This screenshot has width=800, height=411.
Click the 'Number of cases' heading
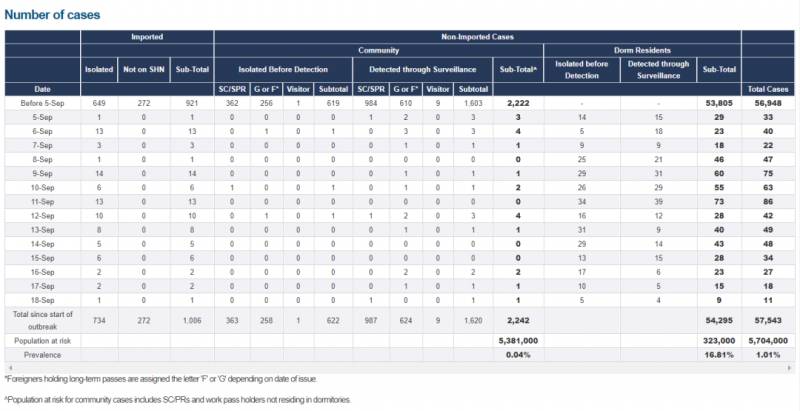(x=52, y=15)
